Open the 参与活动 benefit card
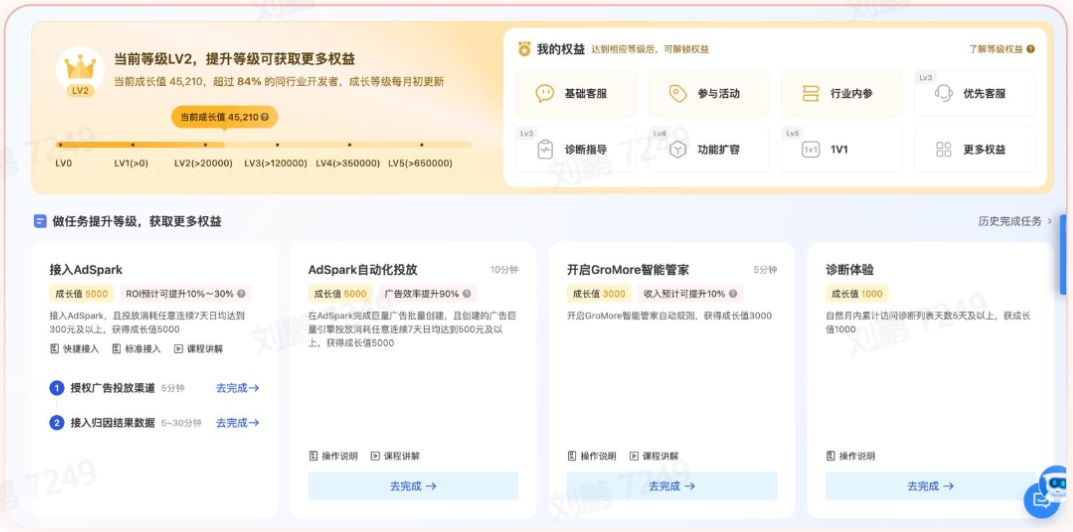This screenshot has height=532, width=1073. click(x=708, y=94)
